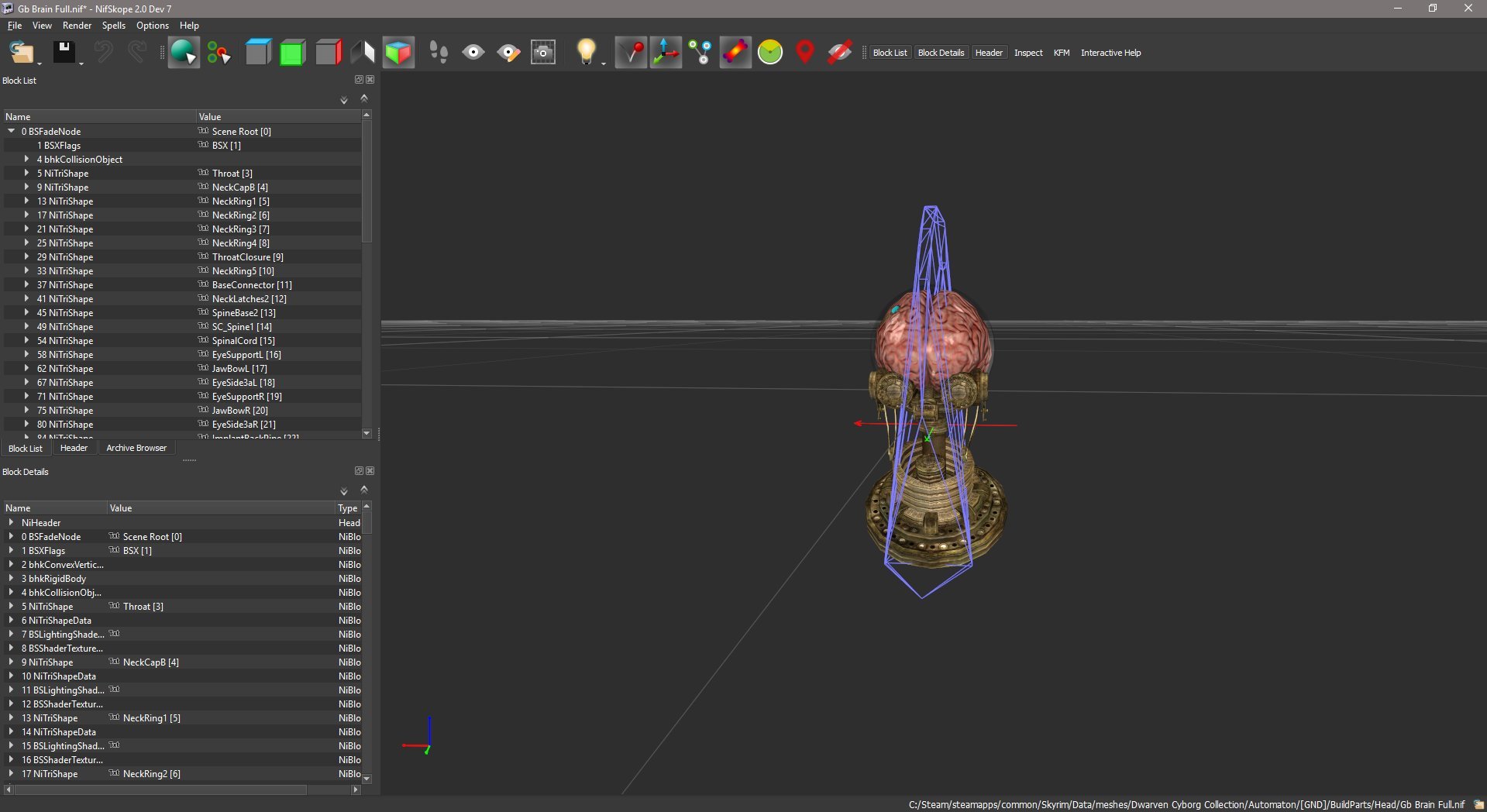Activate the select vertex tool

pos(219,53)
